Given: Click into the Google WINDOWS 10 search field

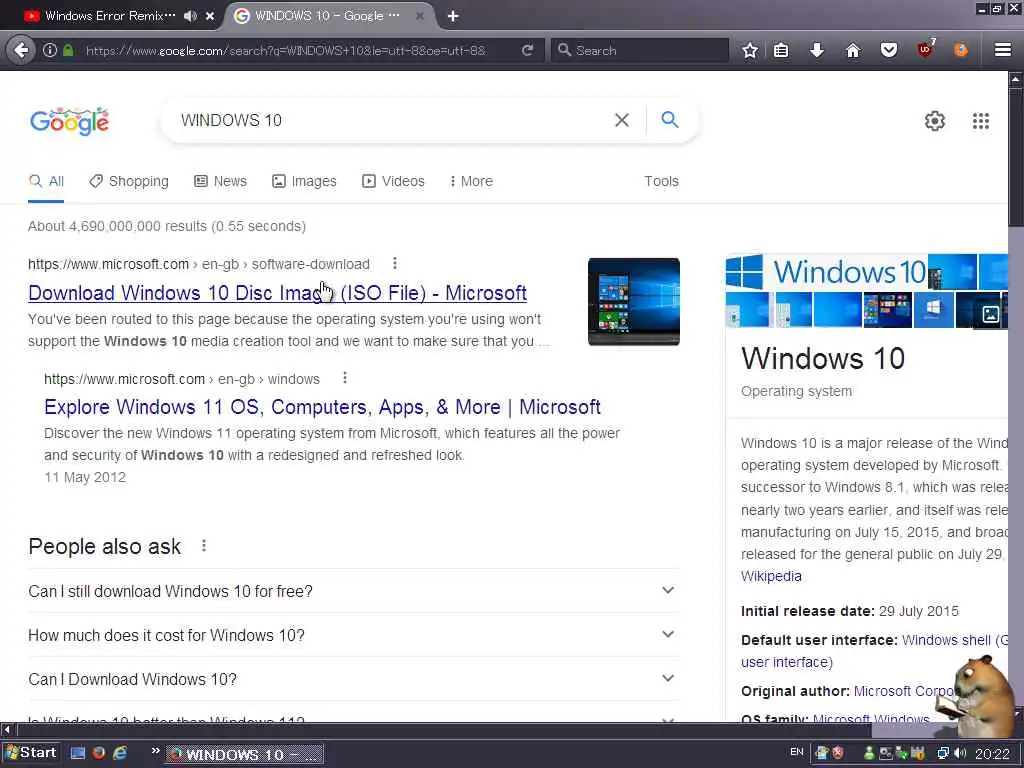Looking at the screenshot, I should point(392,120).
